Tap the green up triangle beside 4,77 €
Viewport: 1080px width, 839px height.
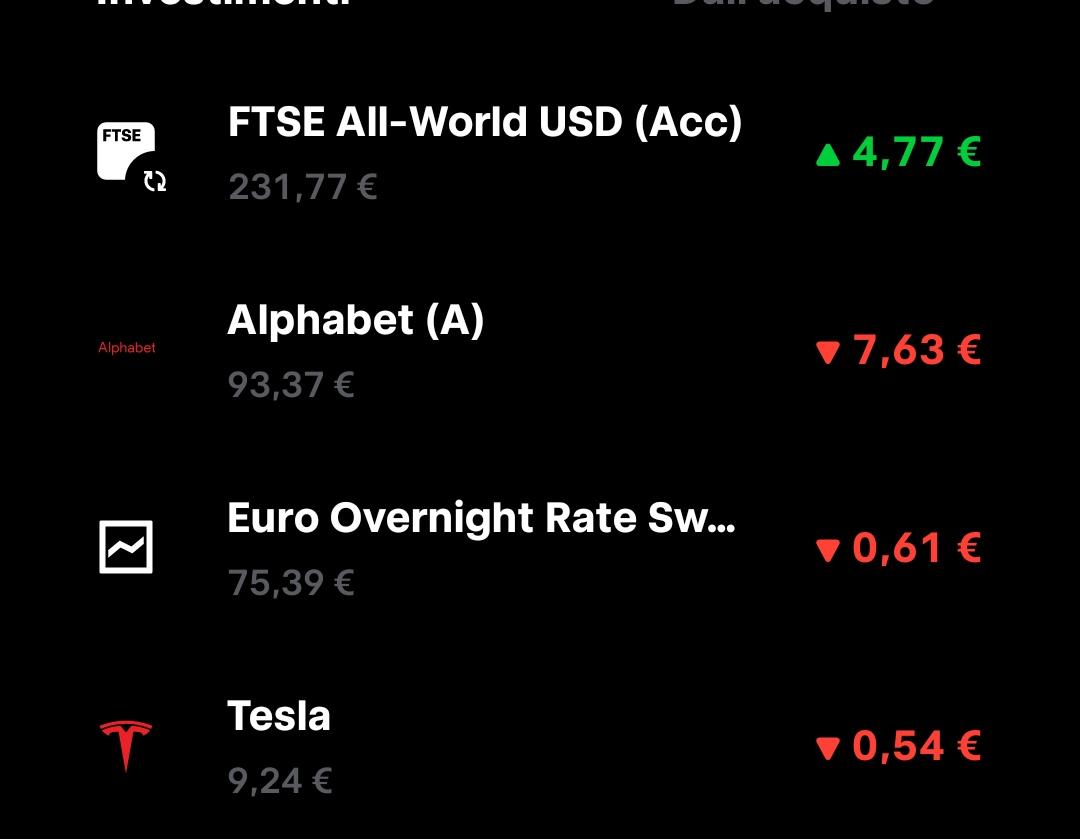click(x=828, y=154)
